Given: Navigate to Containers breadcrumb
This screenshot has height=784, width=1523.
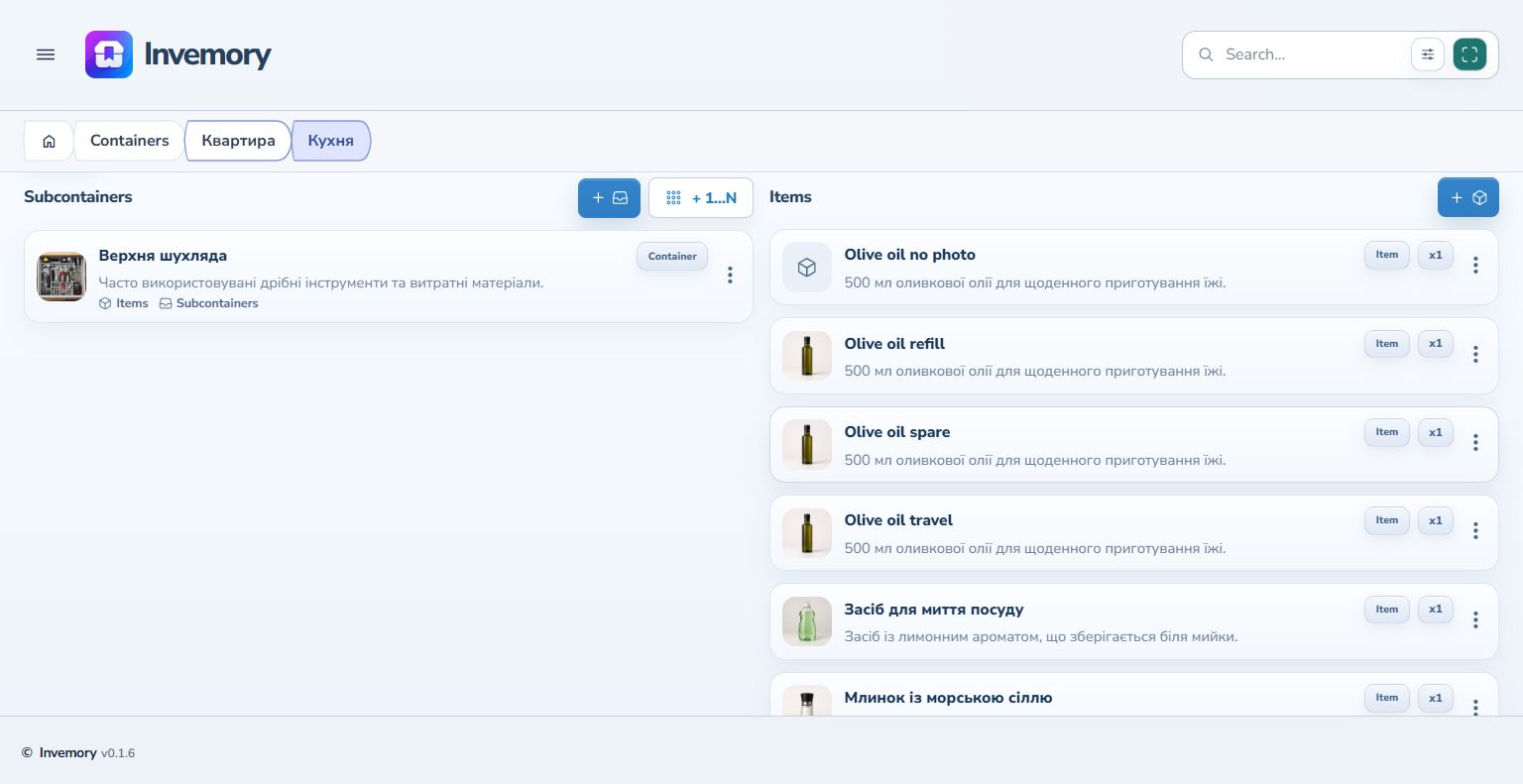Looking at the screenshot, I should pyautogui.click(x=130, y=141).
